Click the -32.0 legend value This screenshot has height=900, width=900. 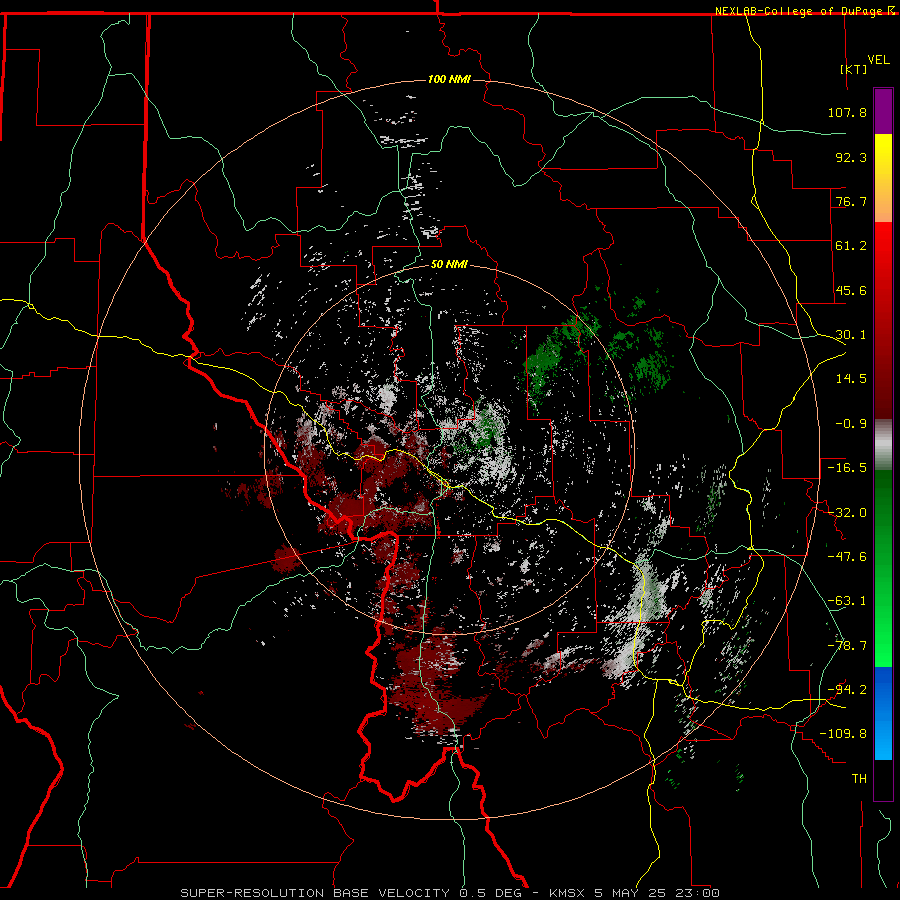(847, 513)
